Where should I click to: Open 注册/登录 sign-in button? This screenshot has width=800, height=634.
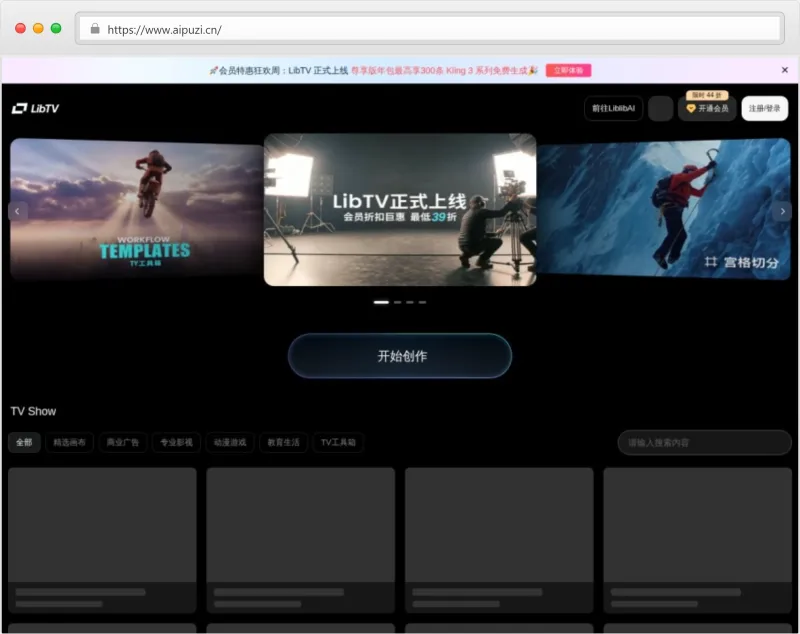click(765, 108)
